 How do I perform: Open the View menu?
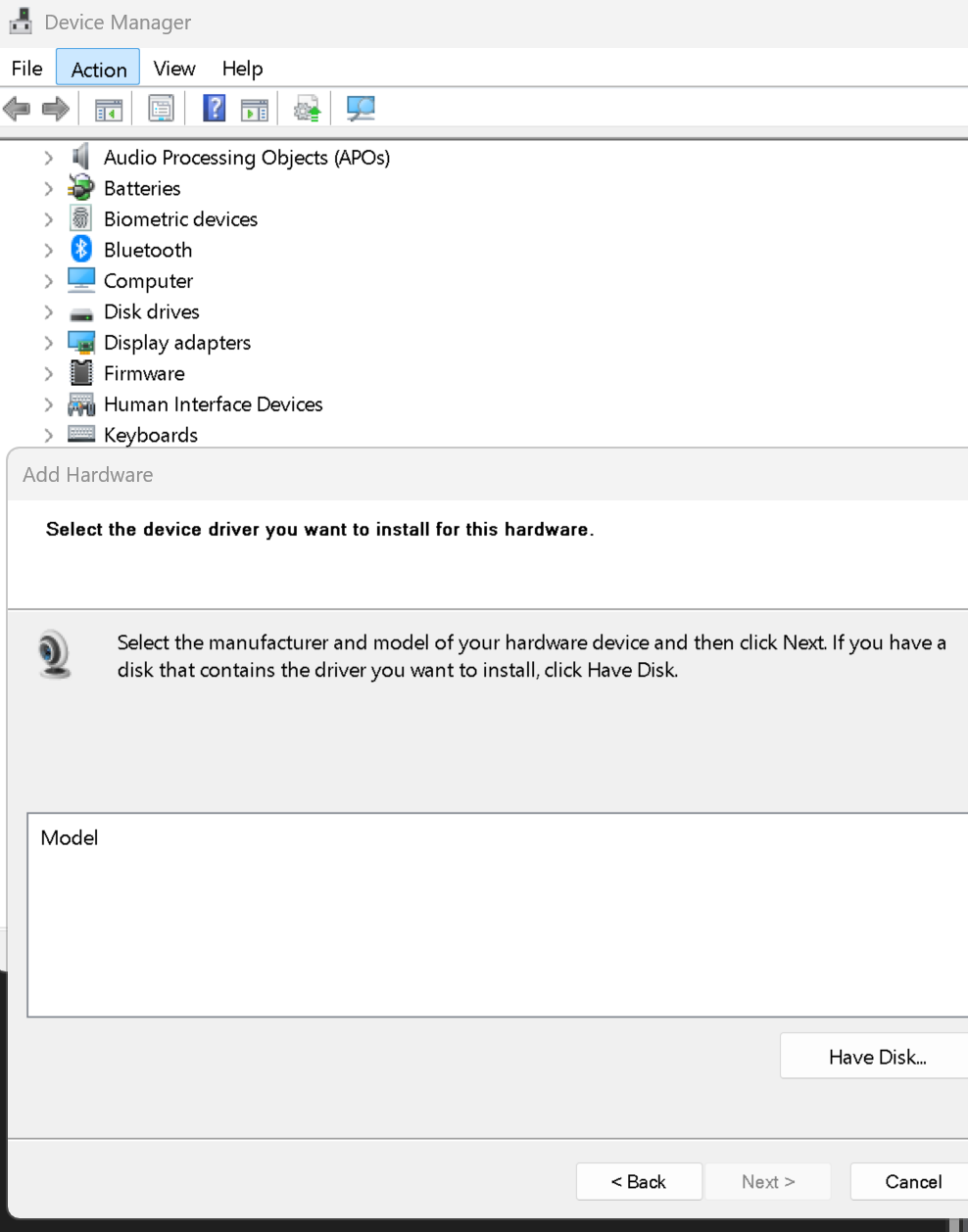click(x=174, y=69)
